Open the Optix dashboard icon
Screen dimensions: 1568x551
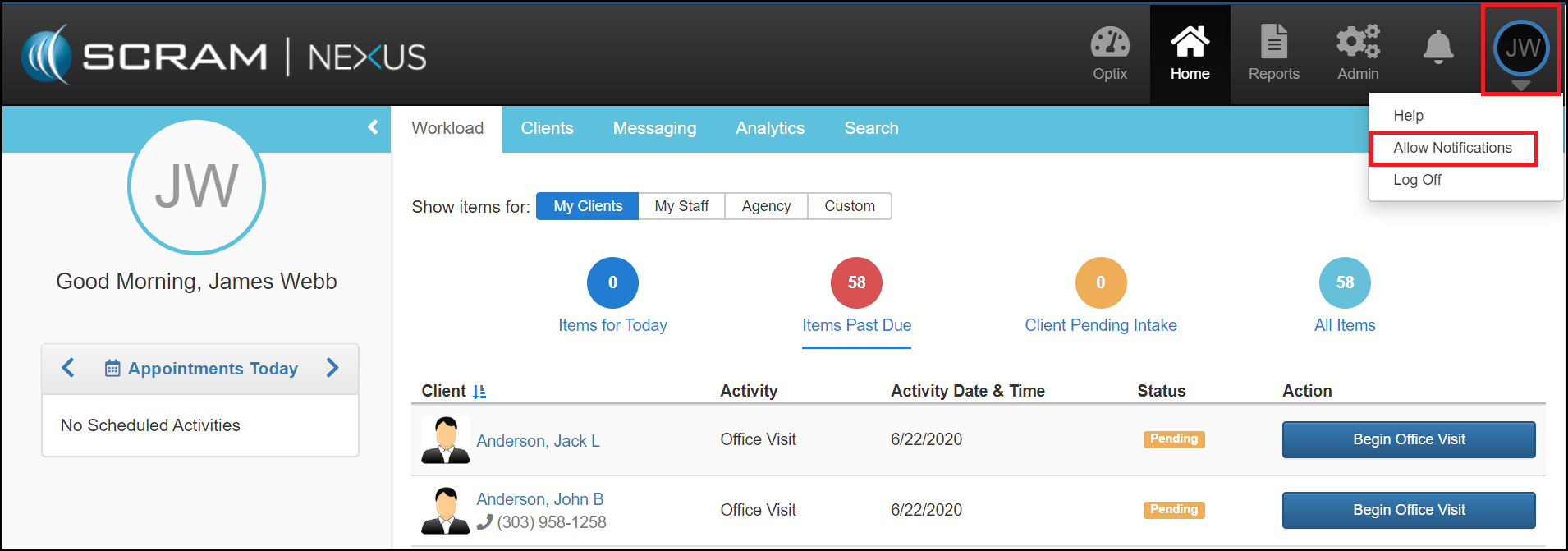[1109, 44]
